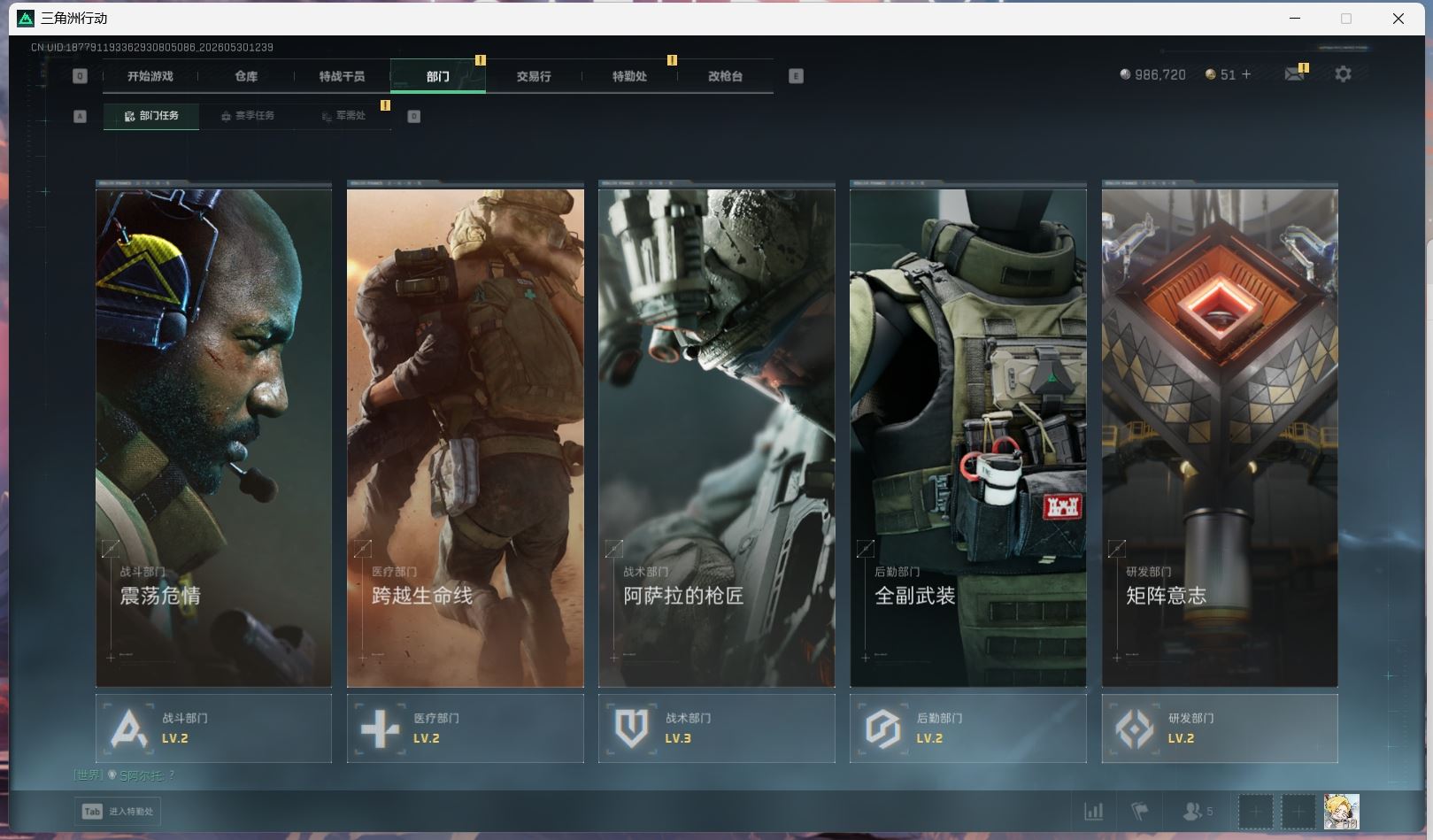Image resolution: width=1433 pixels, height=840 pixels.
Task: Click the 研发部门 diamond emblem icon
Action: click(1135, 728)
